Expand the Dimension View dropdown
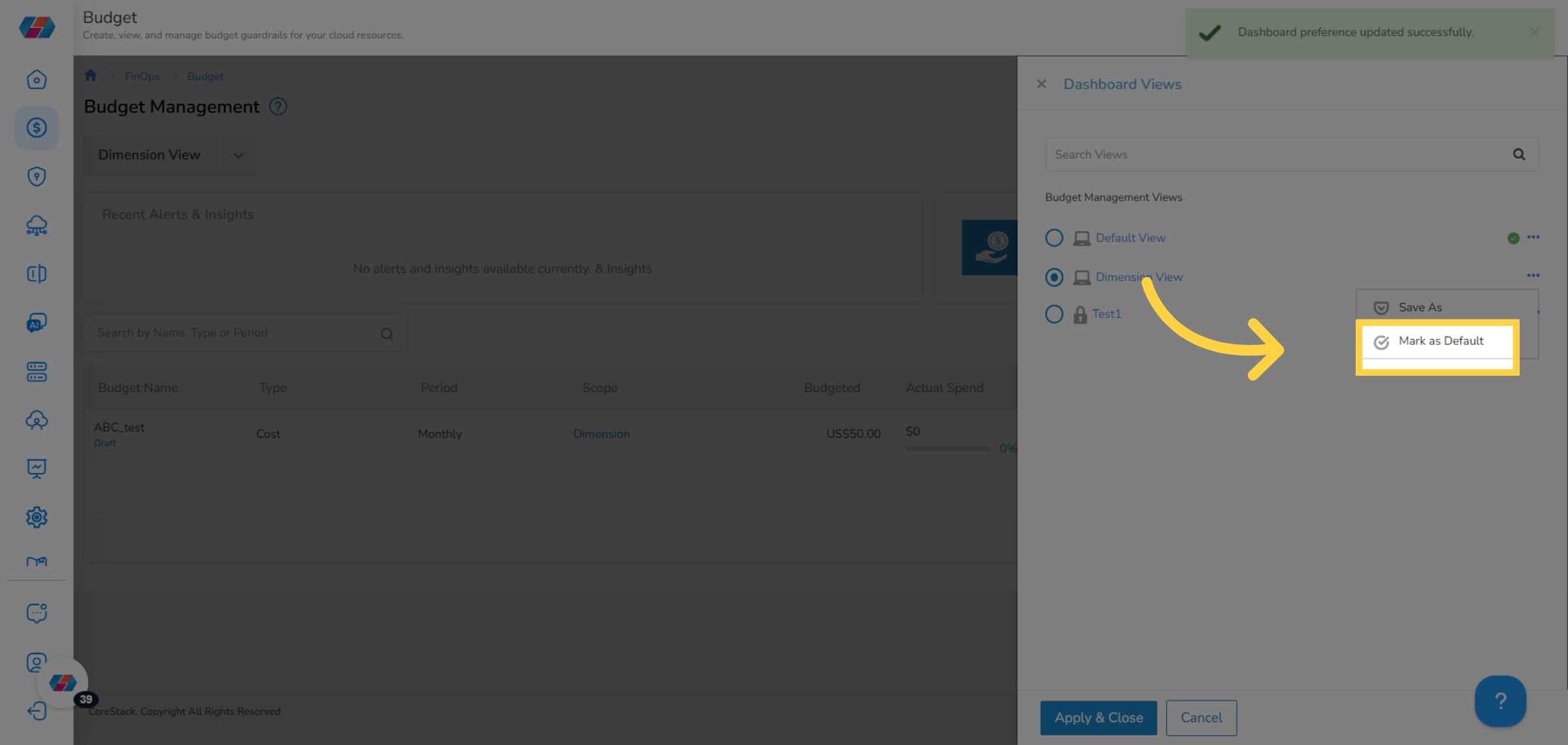The width and height of the screenshot is (1568, 745). pos(238,156)
